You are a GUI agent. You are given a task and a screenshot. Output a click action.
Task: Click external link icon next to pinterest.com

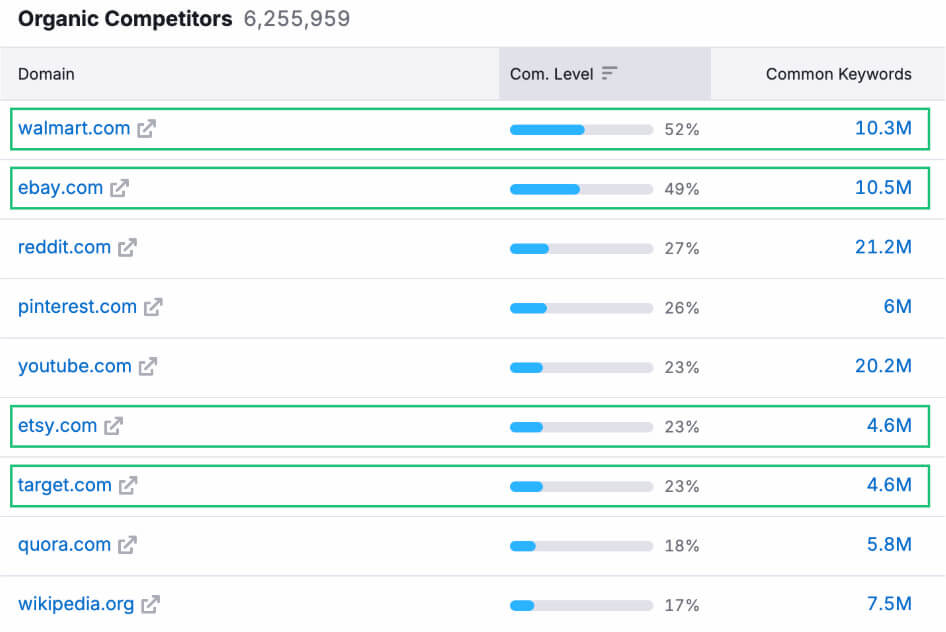pos(153,308)
